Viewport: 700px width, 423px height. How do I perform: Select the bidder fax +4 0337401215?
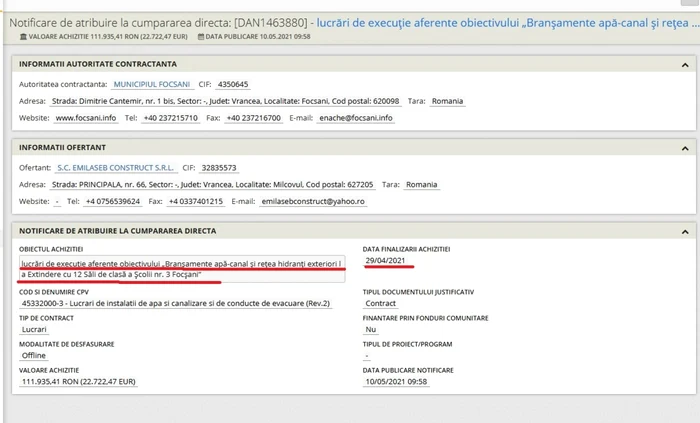coord(196,201)
